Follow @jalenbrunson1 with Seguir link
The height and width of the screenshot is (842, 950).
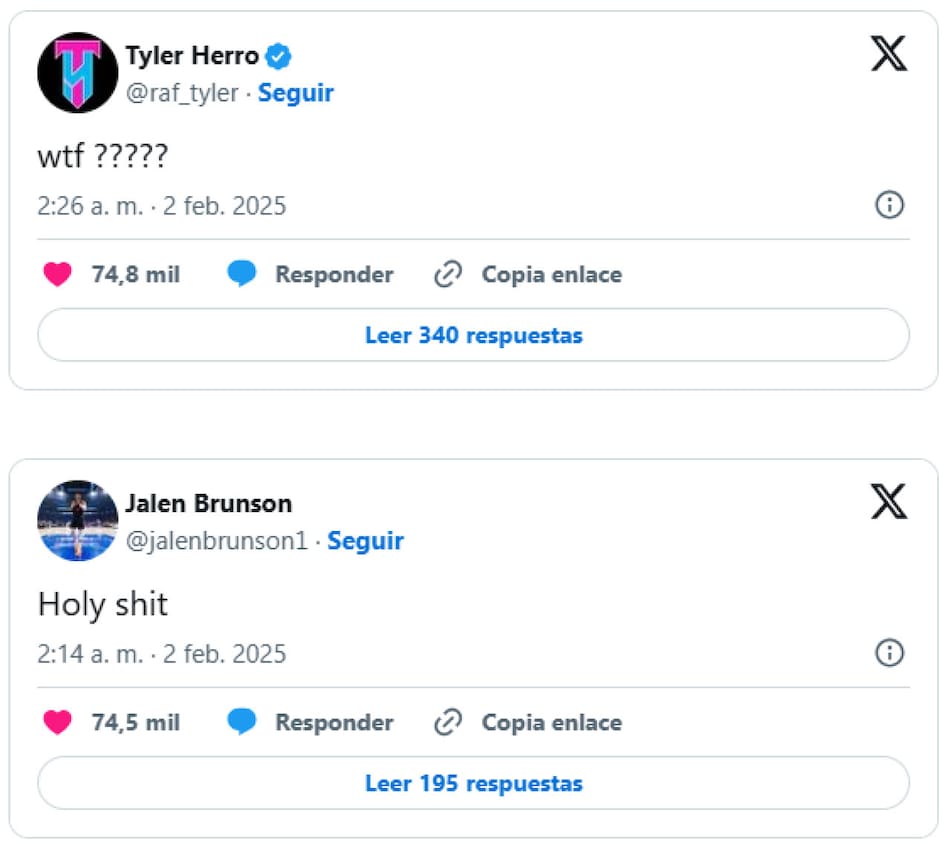click(366, 541)
